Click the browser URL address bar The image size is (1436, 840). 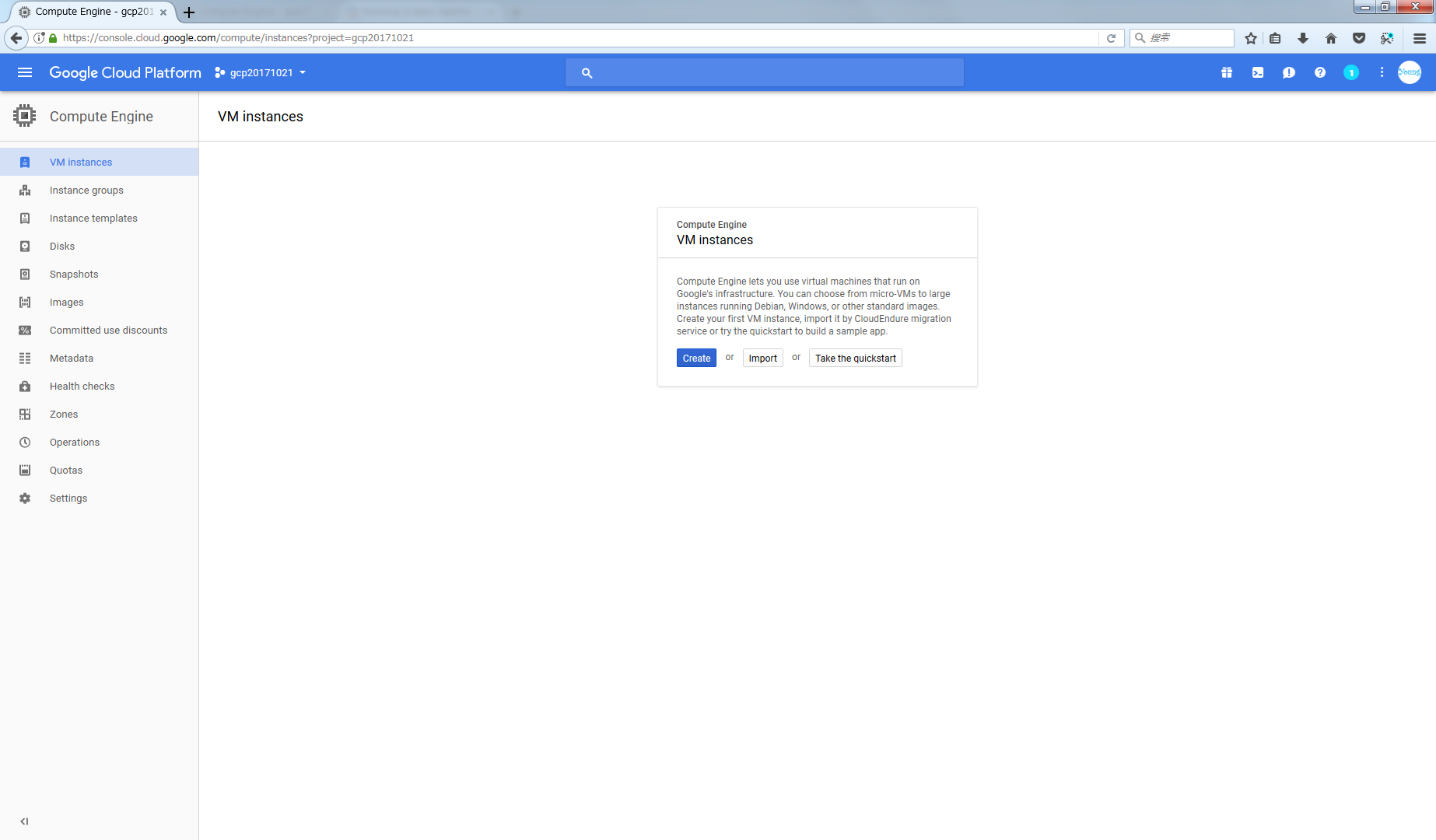(x=576, y=37)
